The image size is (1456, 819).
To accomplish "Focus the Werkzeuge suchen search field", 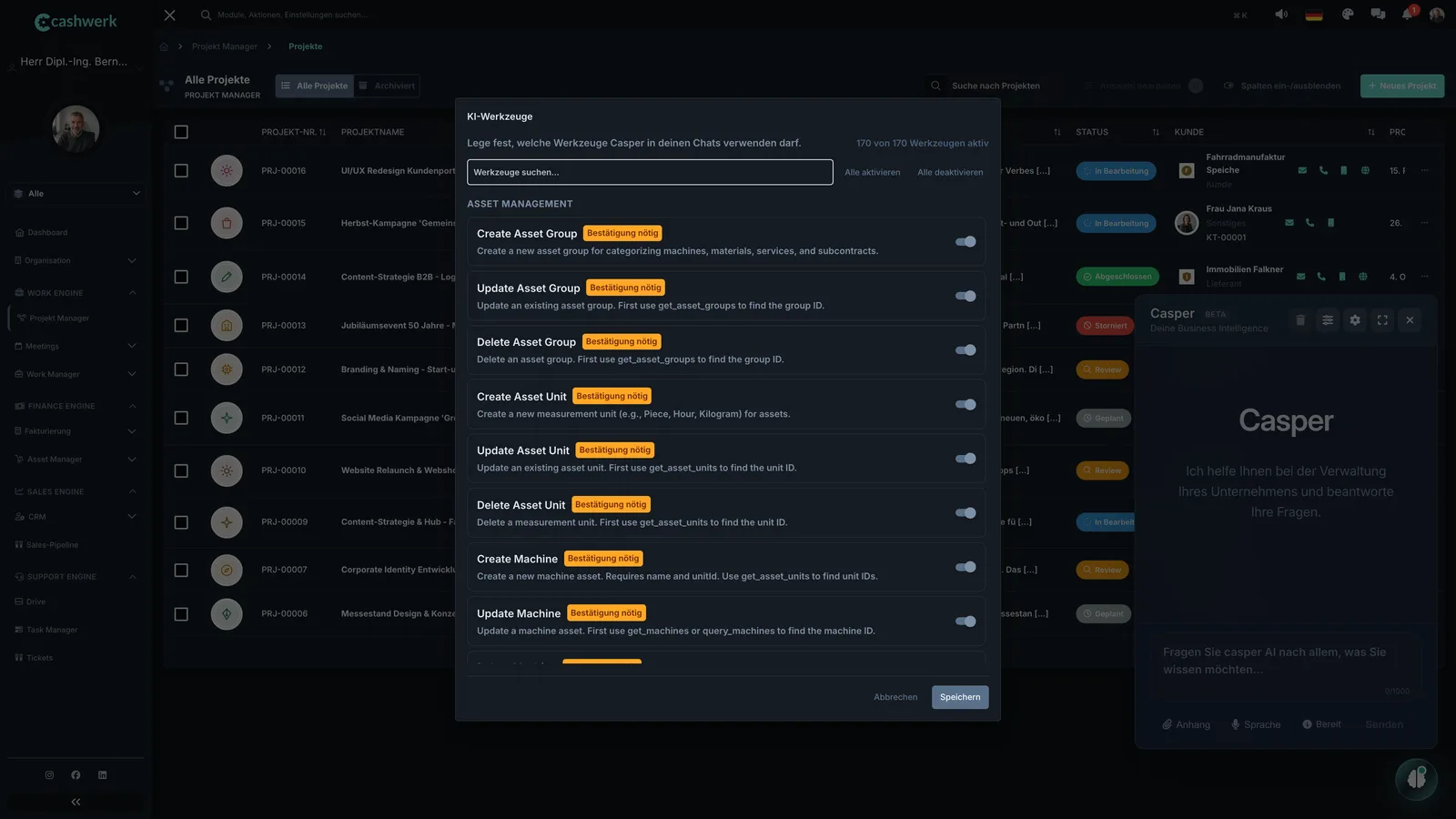I will pyautogui.click(x=650, y=172).
